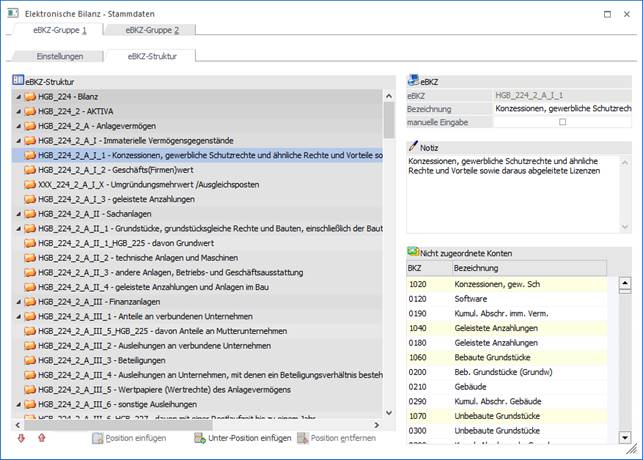643x460 pixels.
Task: Click the red move-down arrow icon
Action: coord(21,438)
